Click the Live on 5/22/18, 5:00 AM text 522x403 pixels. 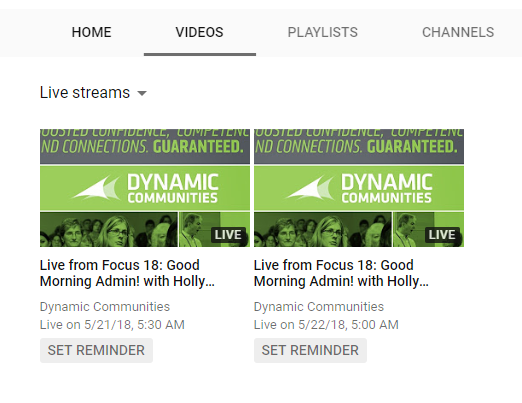click(326, 325)
